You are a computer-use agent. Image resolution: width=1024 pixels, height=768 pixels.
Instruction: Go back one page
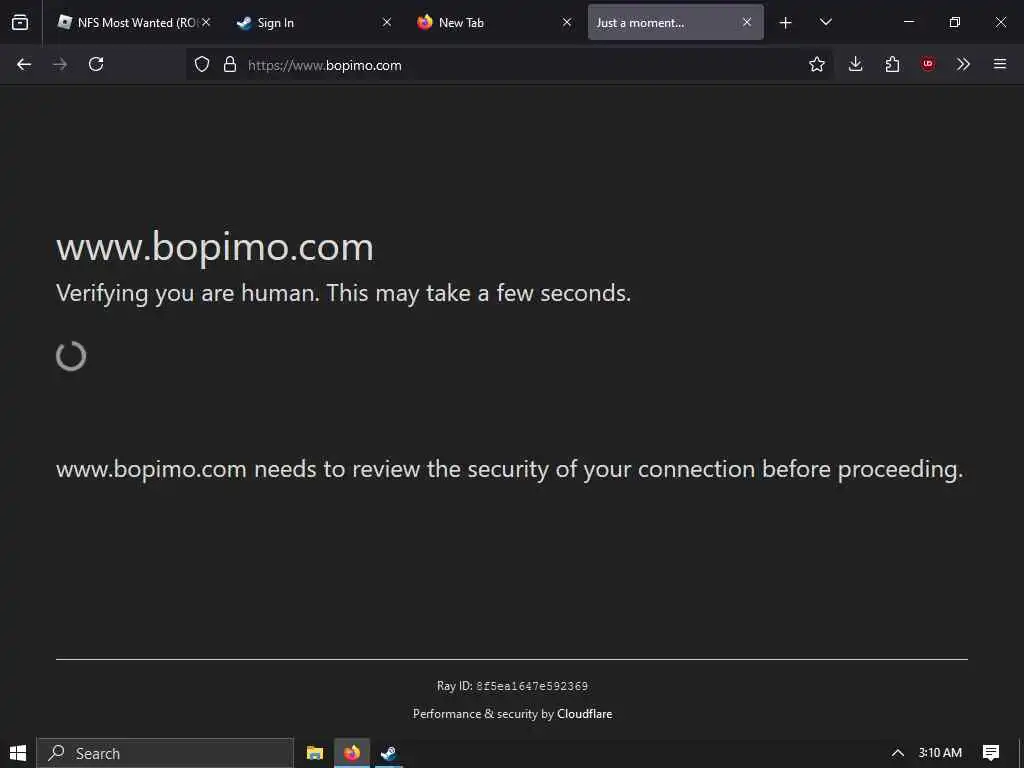point(24,64)
